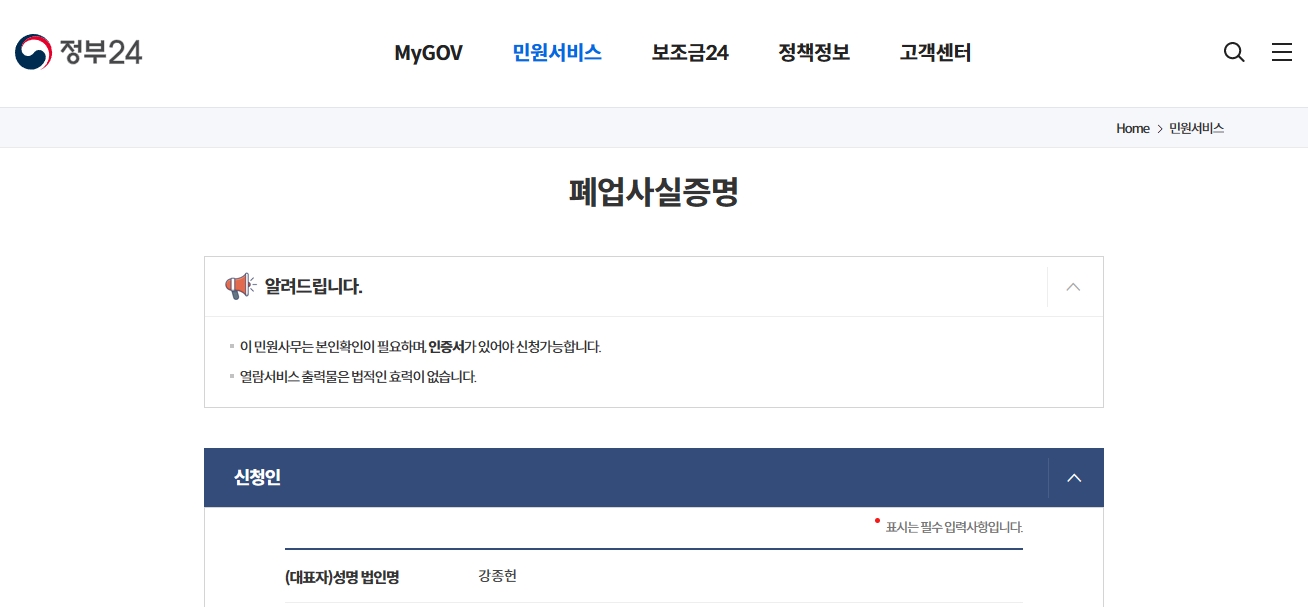
Task: Click the (대표자)성명 법인명 label
Action: [x=342, y=578]
